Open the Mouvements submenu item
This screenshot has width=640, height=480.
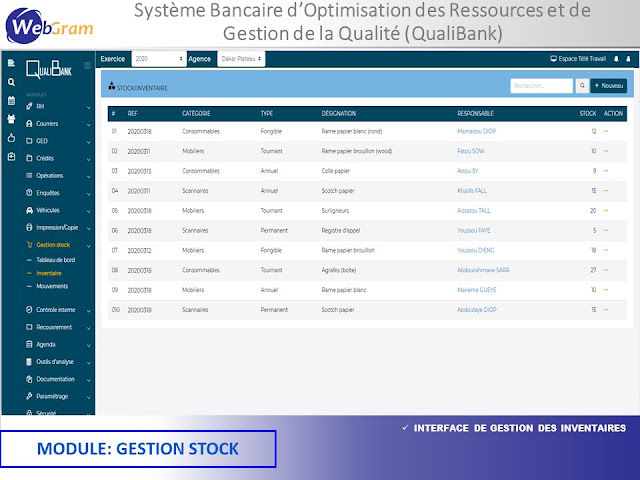coord(52,287)
